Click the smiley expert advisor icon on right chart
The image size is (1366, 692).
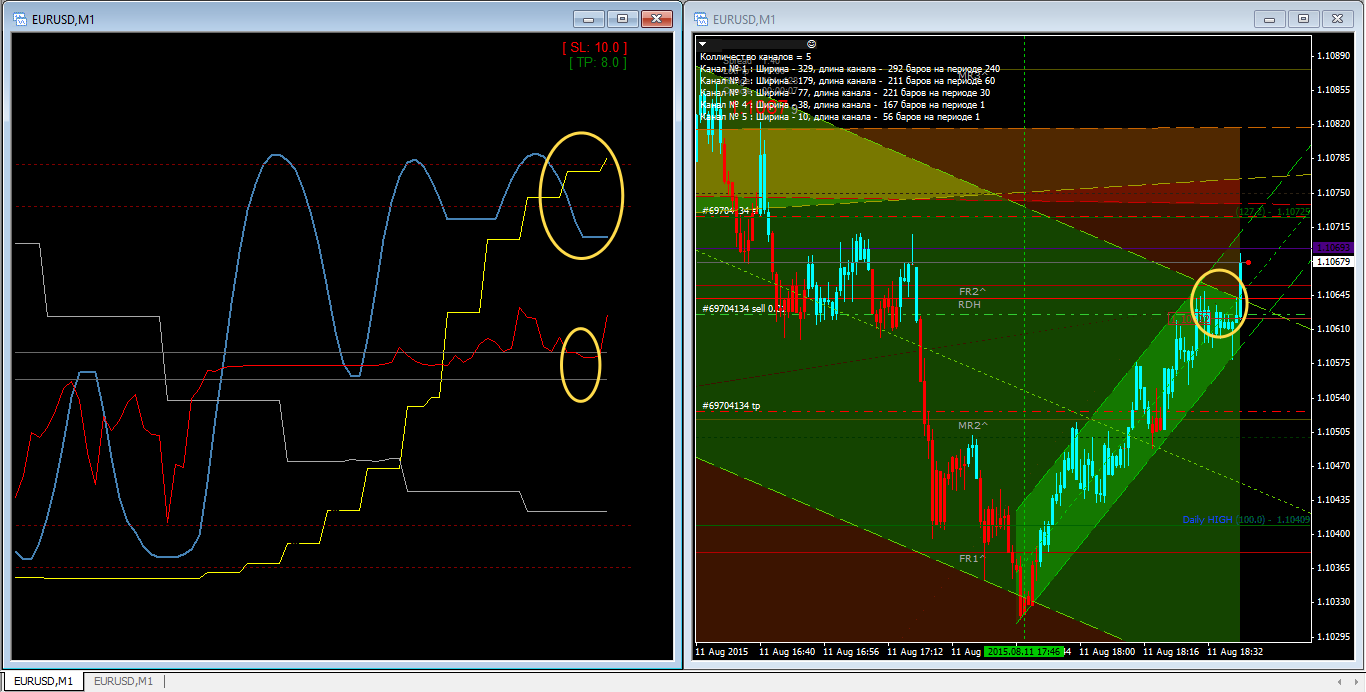pyautogui.click(x=811, y=44)
